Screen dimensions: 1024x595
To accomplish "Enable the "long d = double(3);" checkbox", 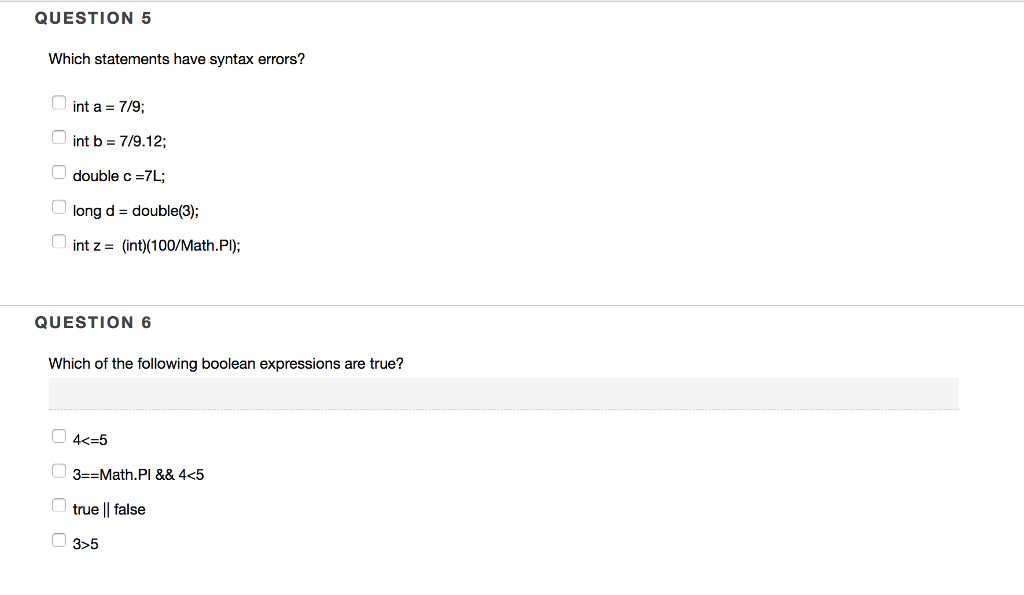I will coord(59,206).
